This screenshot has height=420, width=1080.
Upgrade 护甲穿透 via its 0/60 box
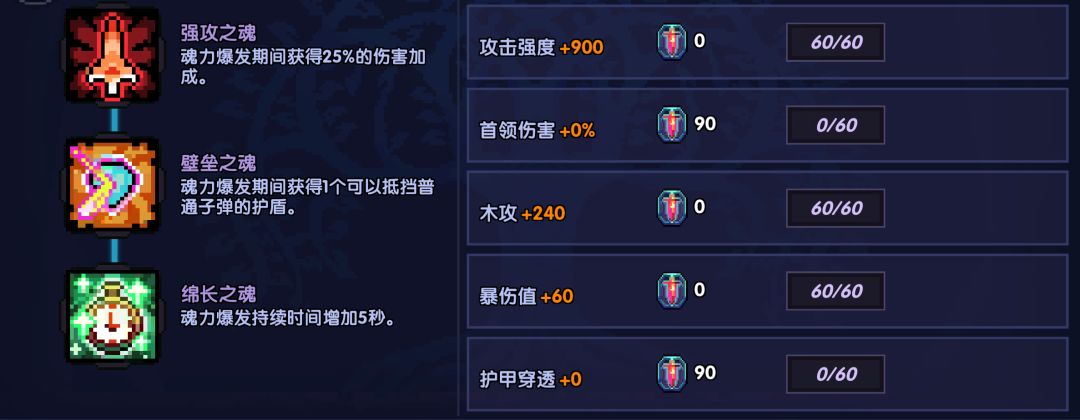point(836,374)
